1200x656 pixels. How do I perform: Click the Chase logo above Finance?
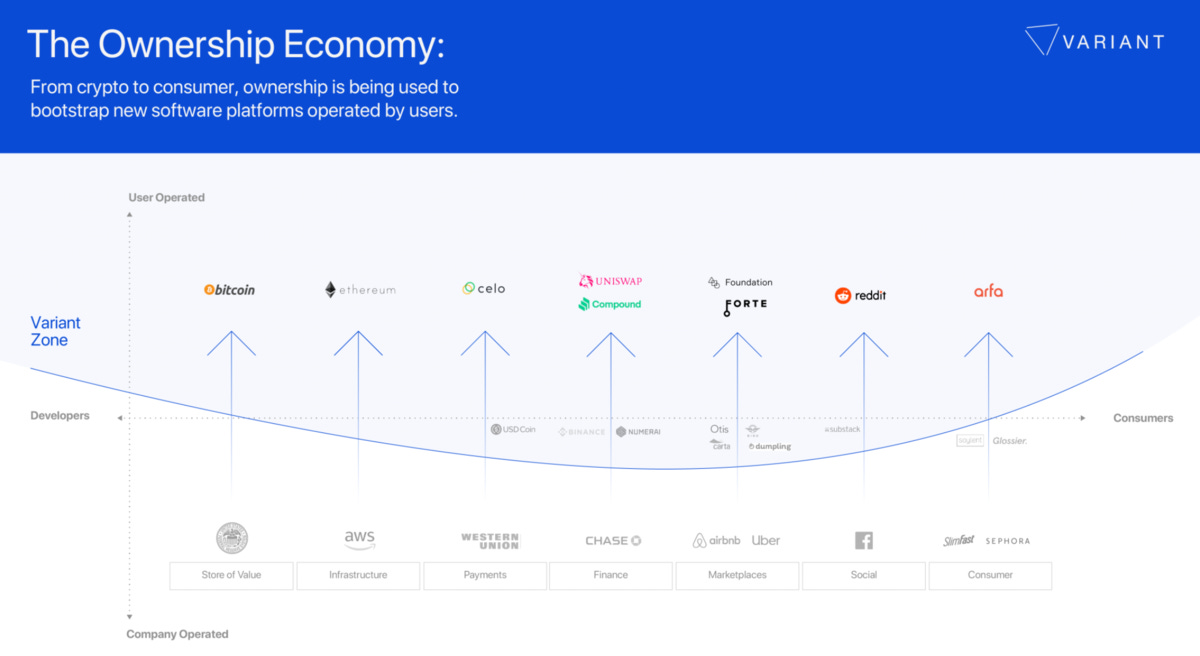(613, 541)
